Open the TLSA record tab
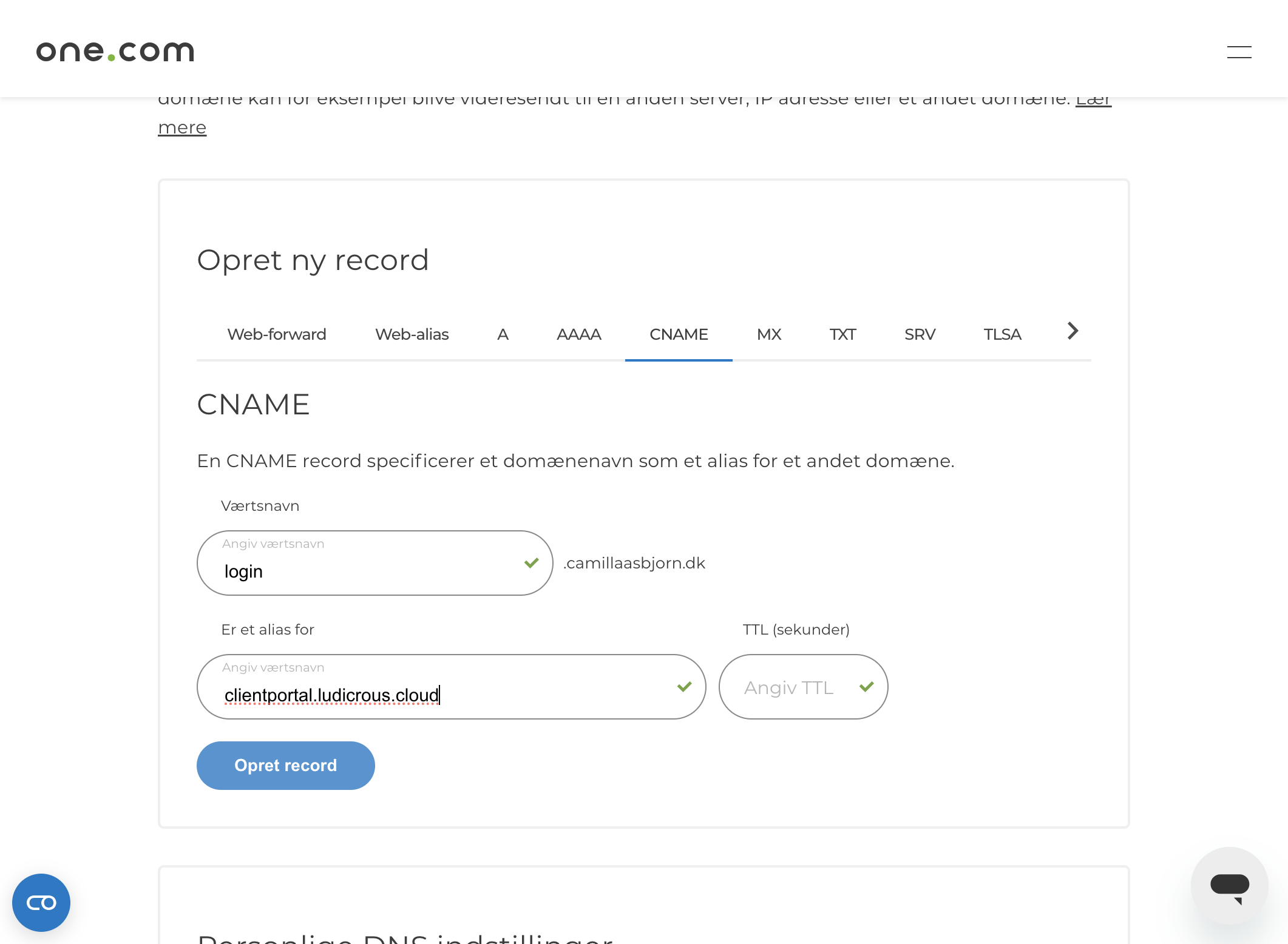Viewport: 1288px width, 944px height. [1002, 334]
